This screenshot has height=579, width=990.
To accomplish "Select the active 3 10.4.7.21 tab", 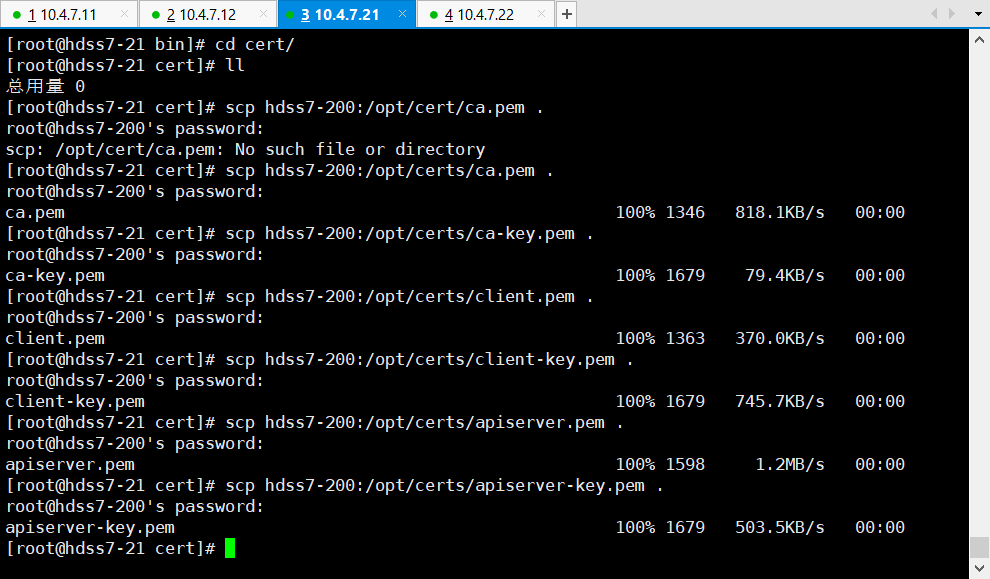I will click(339, 14).
